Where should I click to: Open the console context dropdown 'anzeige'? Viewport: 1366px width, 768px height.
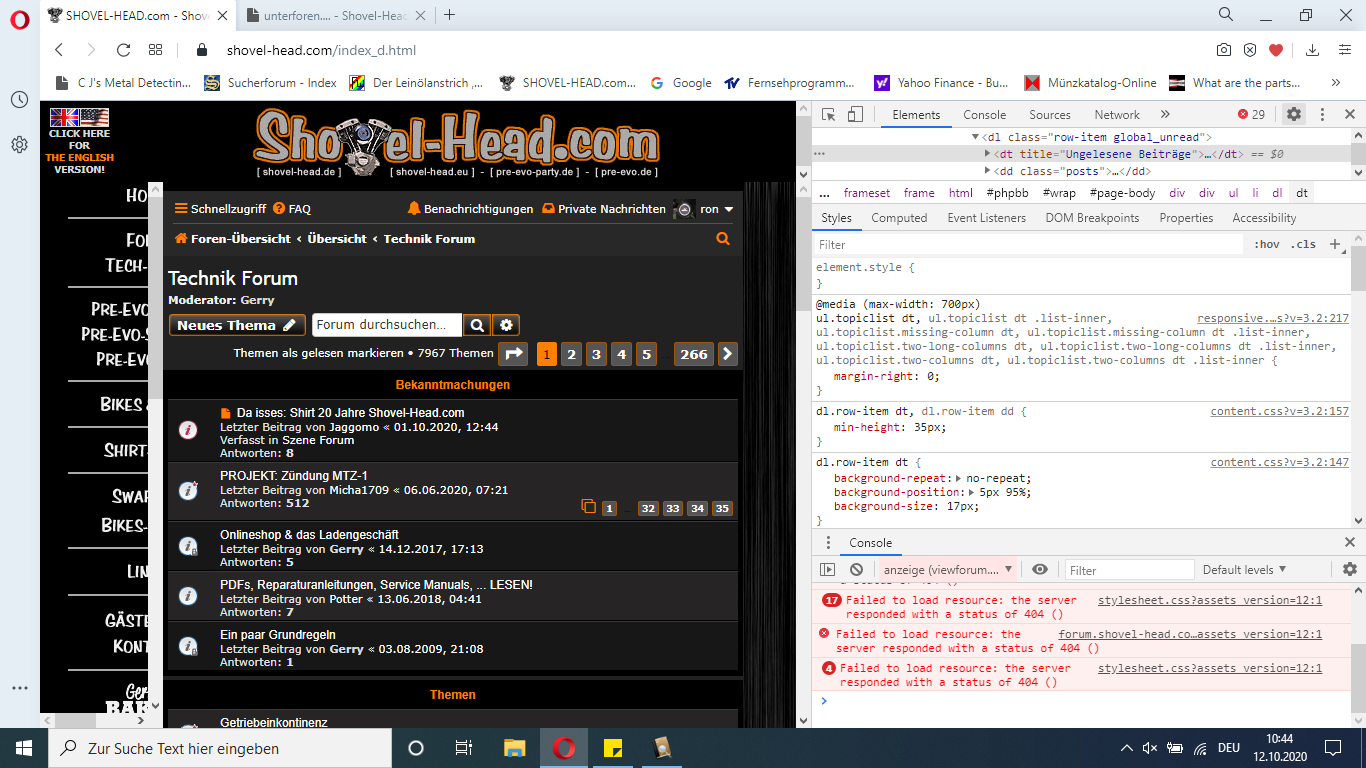(x=946, y=569)
